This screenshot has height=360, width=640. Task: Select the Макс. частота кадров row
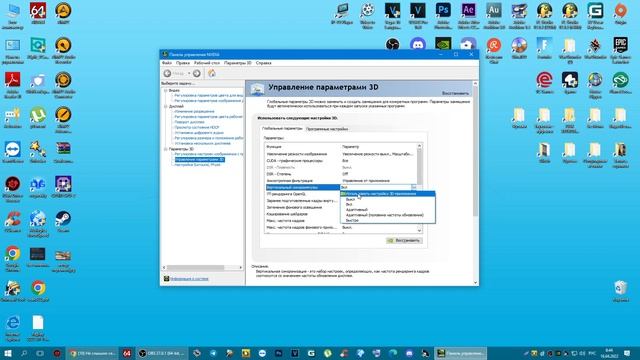tap(302, 220)
